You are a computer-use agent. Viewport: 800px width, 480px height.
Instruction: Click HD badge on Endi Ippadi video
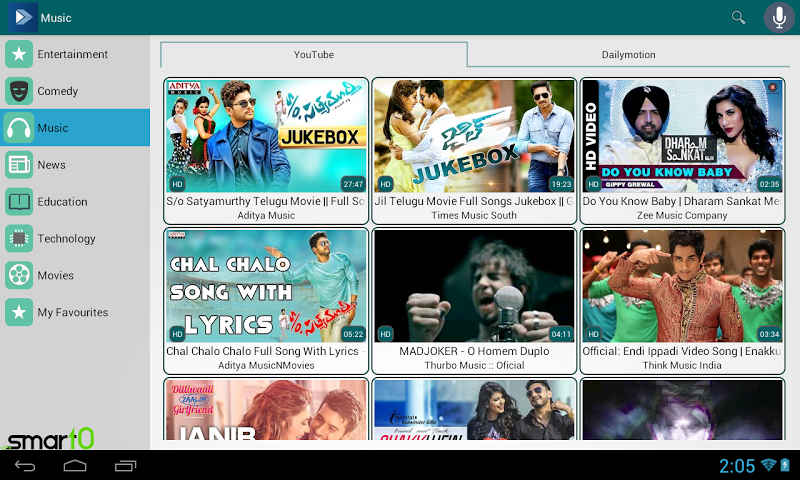coord(593,334)
